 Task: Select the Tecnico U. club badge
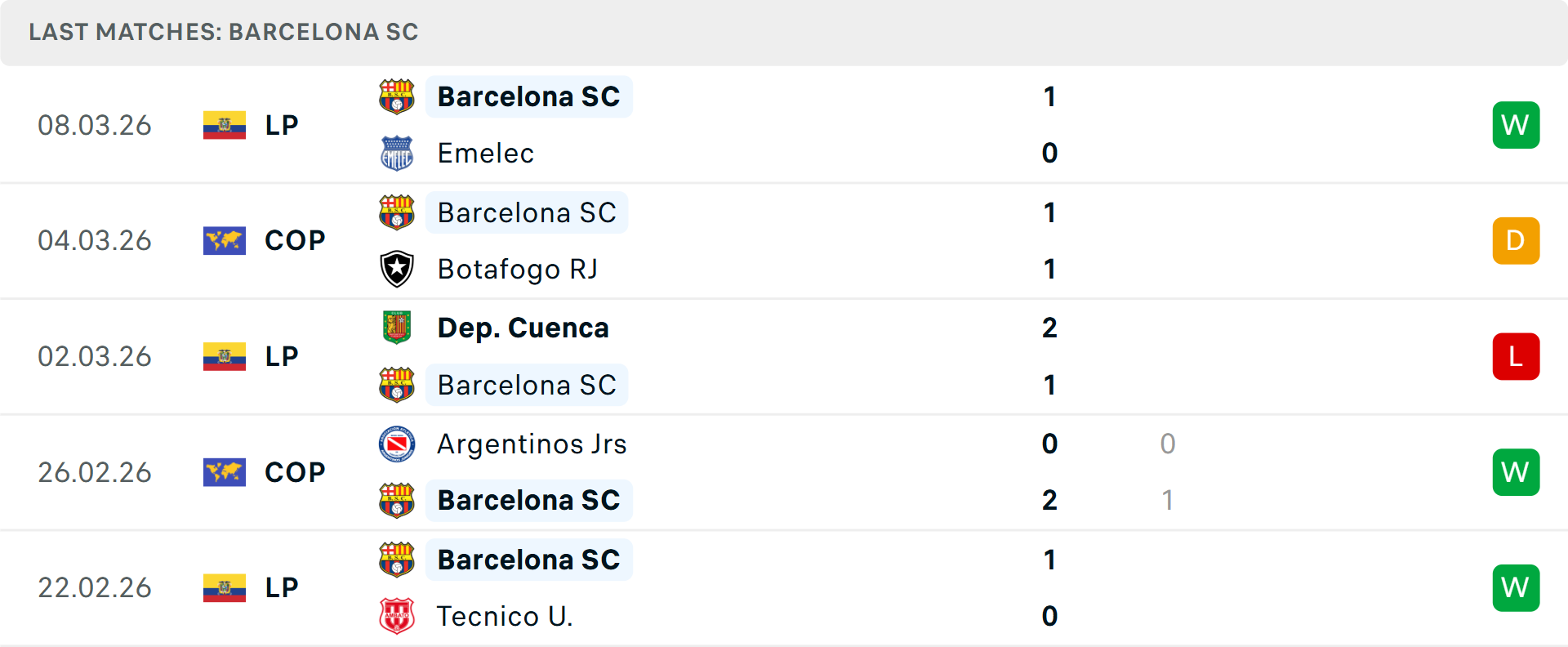coord(397,617)
